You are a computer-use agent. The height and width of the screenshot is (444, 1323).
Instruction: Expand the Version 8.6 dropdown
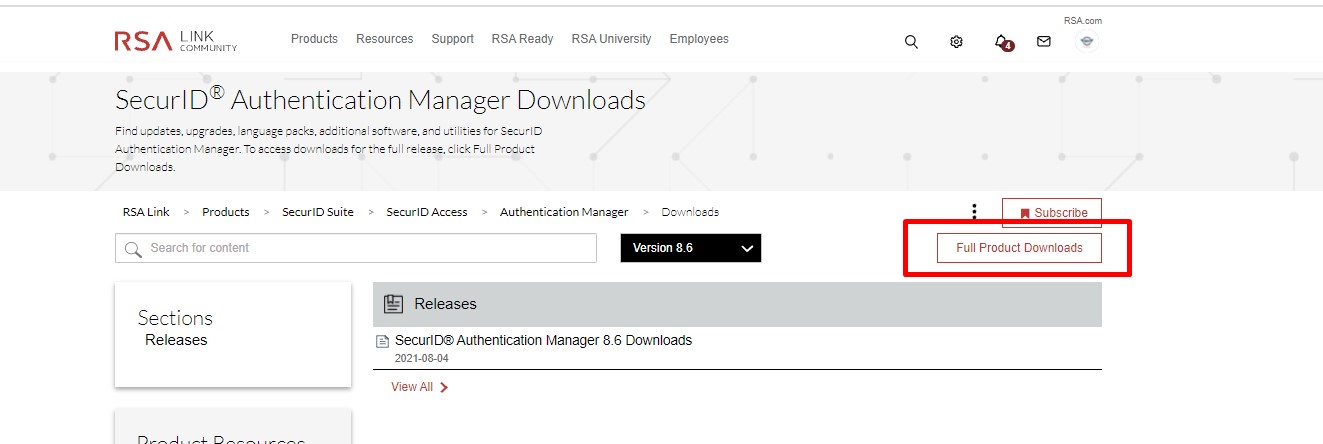point(691,248)
